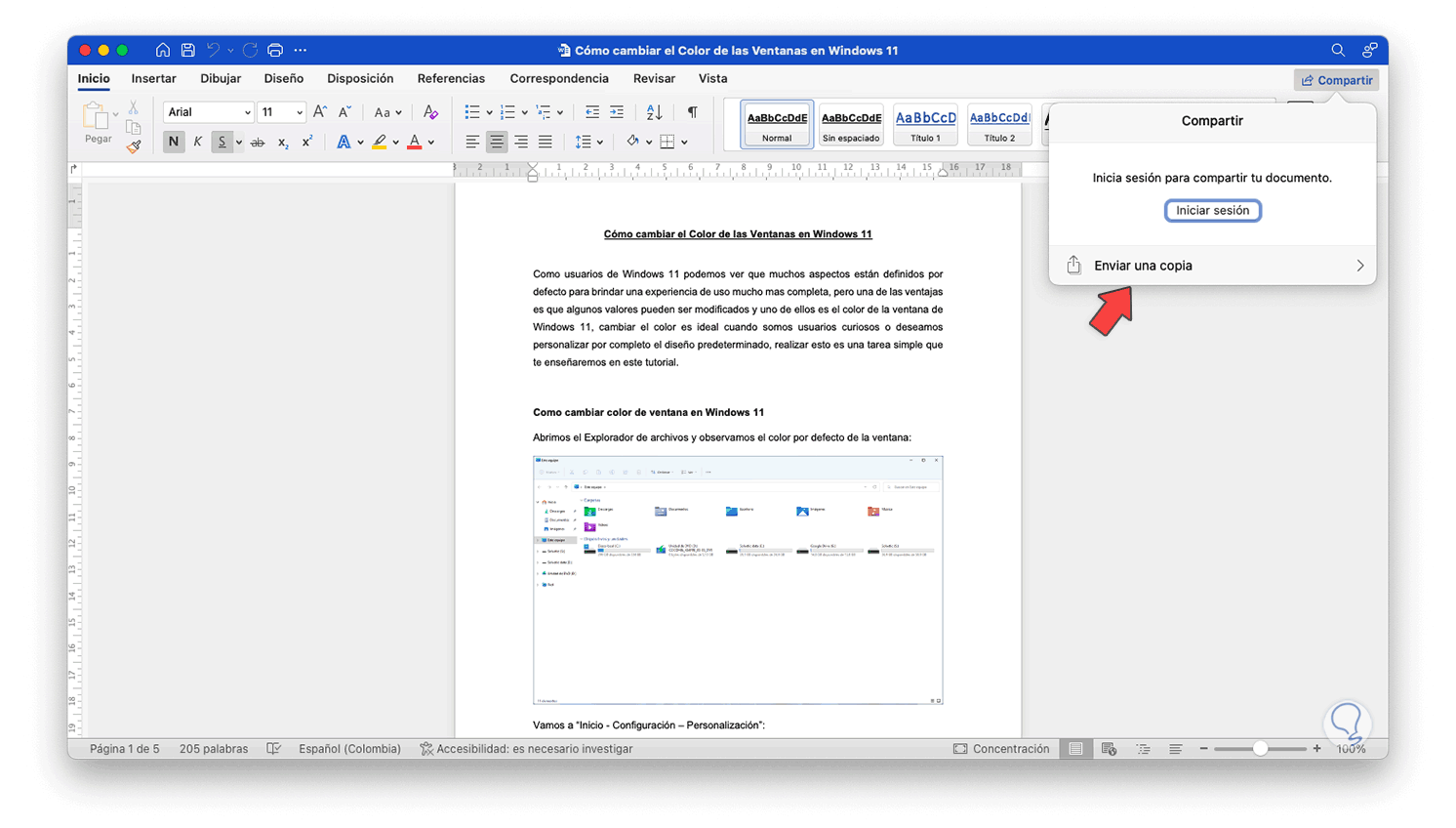The width and height of the screenshot is (1456, 828).
Task: Sort the selected text alphabetically
Action: pos(654,112)
